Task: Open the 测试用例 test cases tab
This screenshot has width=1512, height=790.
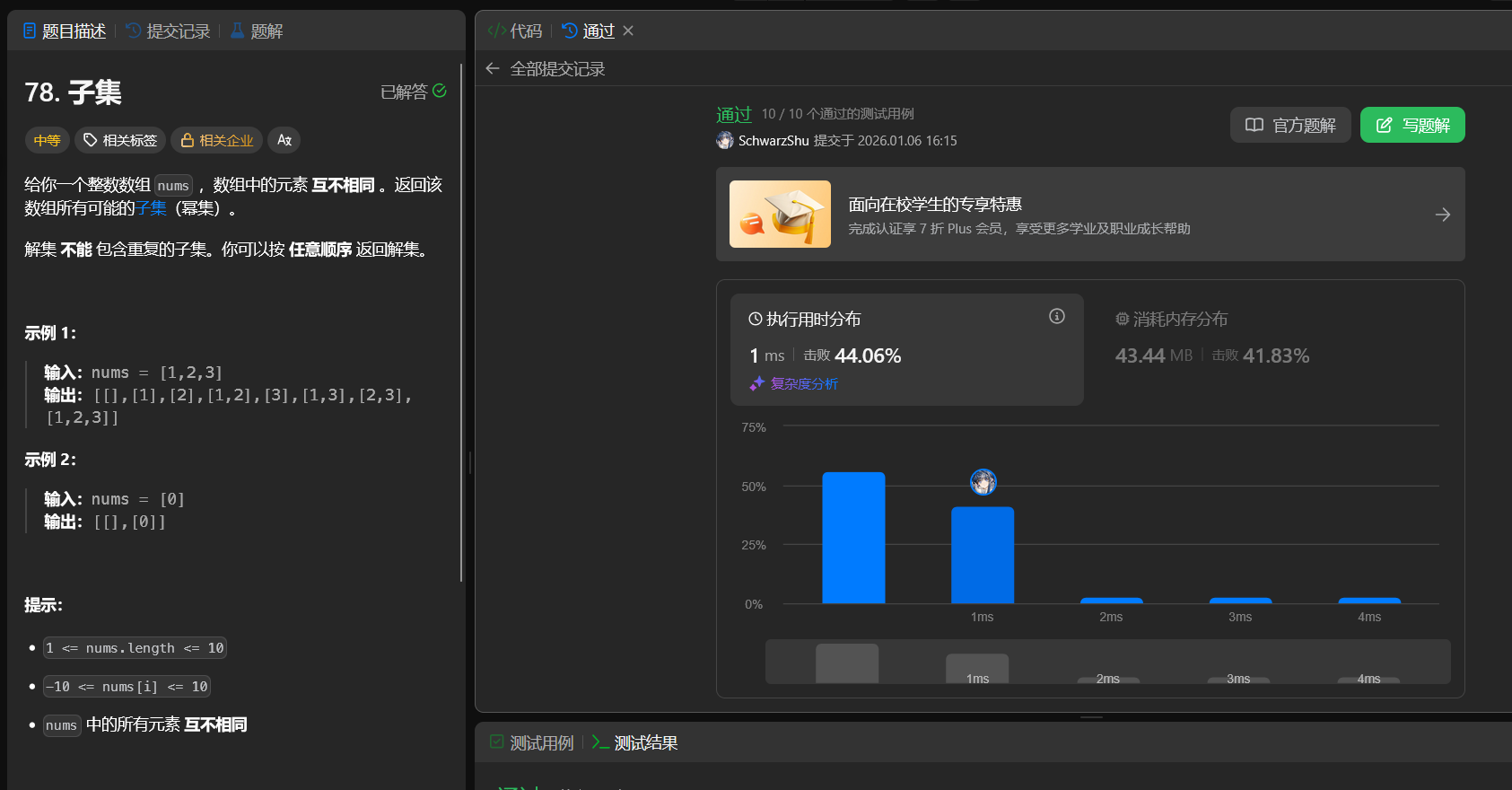Action: click(532, 742)
